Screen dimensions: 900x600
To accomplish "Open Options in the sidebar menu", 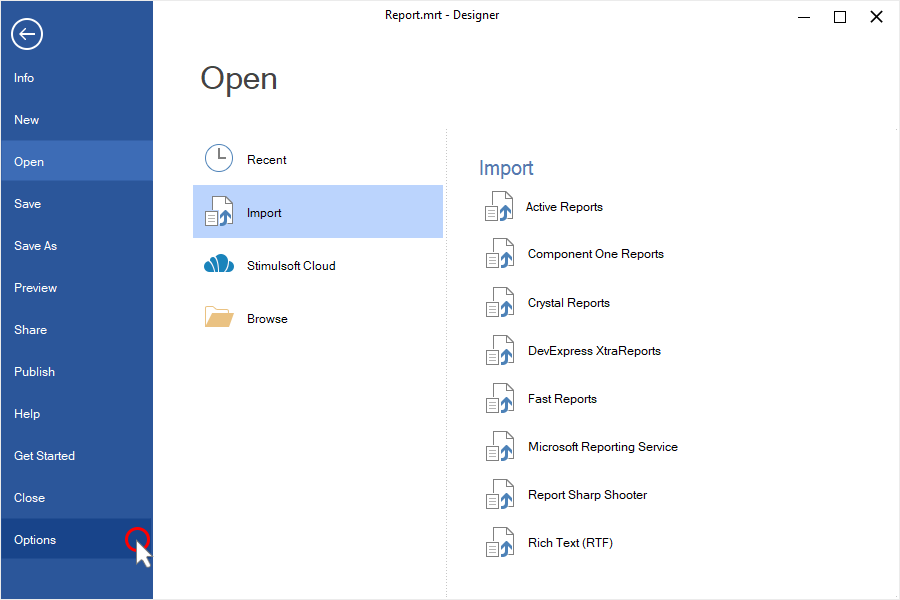I will pos(77,539).
